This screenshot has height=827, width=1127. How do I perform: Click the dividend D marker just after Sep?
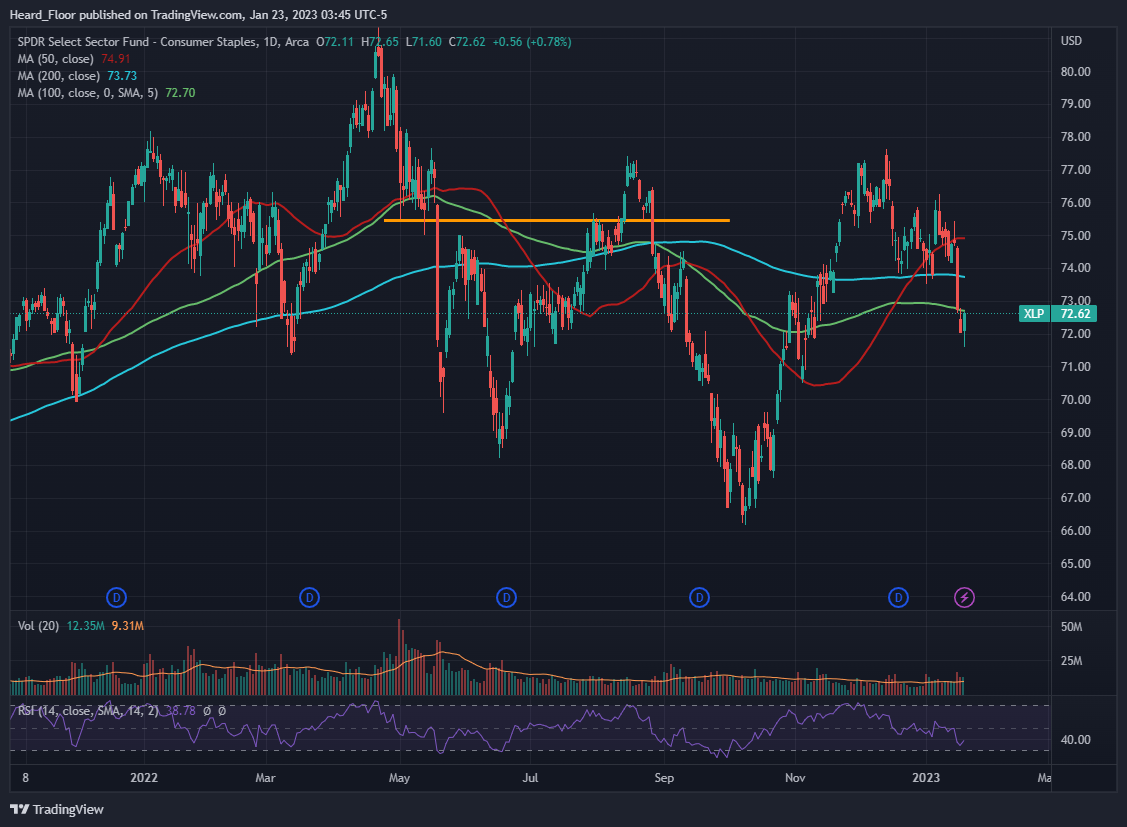[699, 597]
